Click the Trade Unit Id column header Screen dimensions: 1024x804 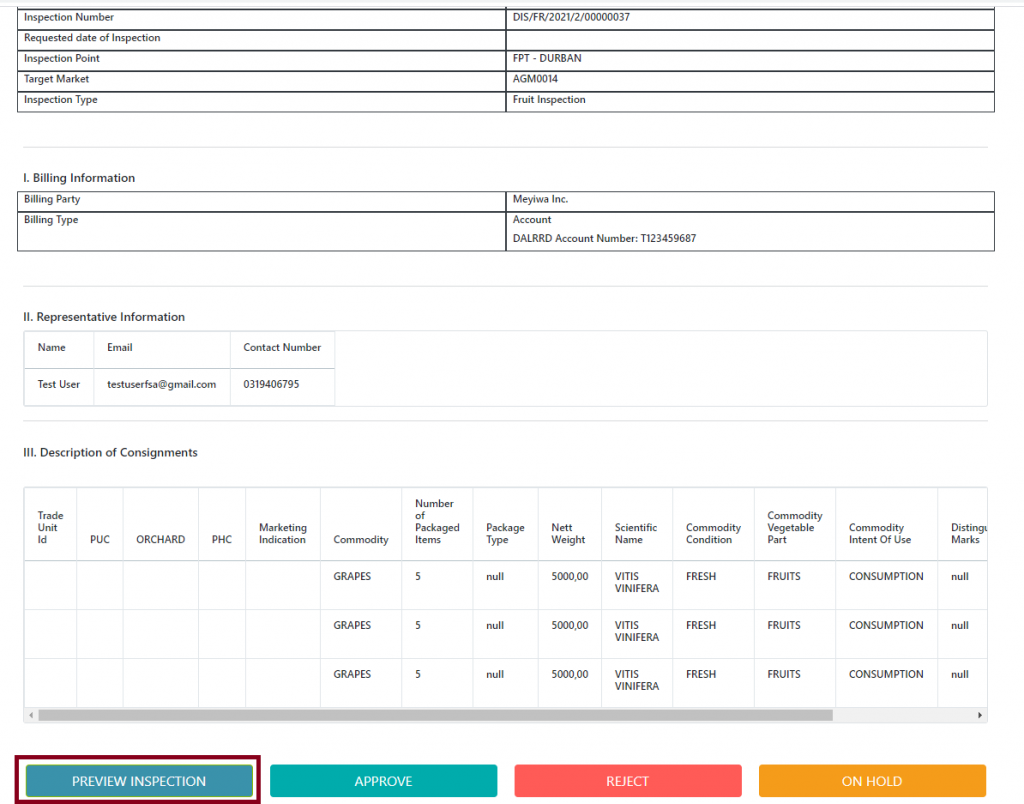pos(50,528)
